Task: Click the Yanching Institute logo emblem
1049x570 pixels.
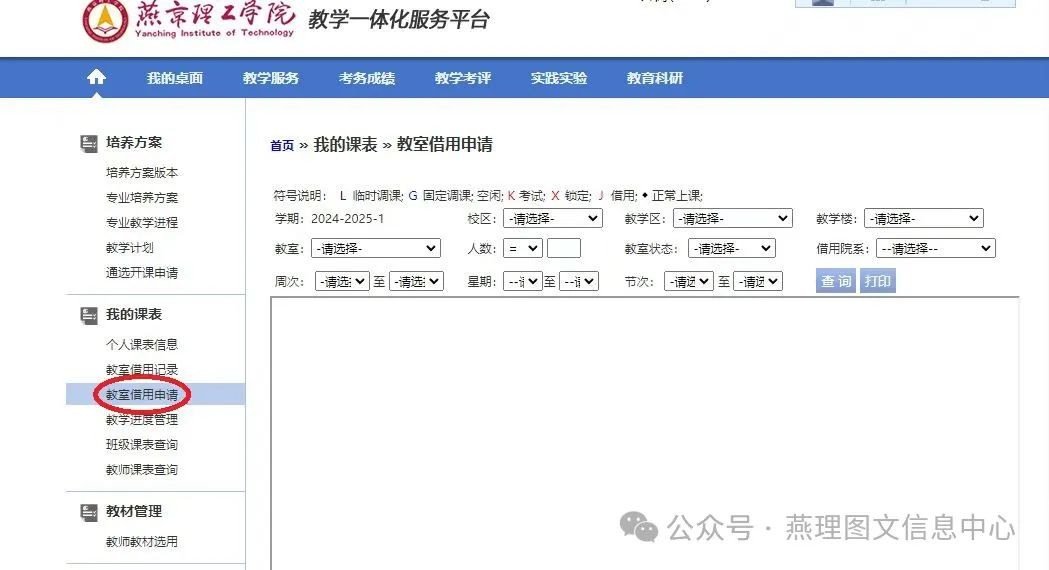Action: coord(104,21)
